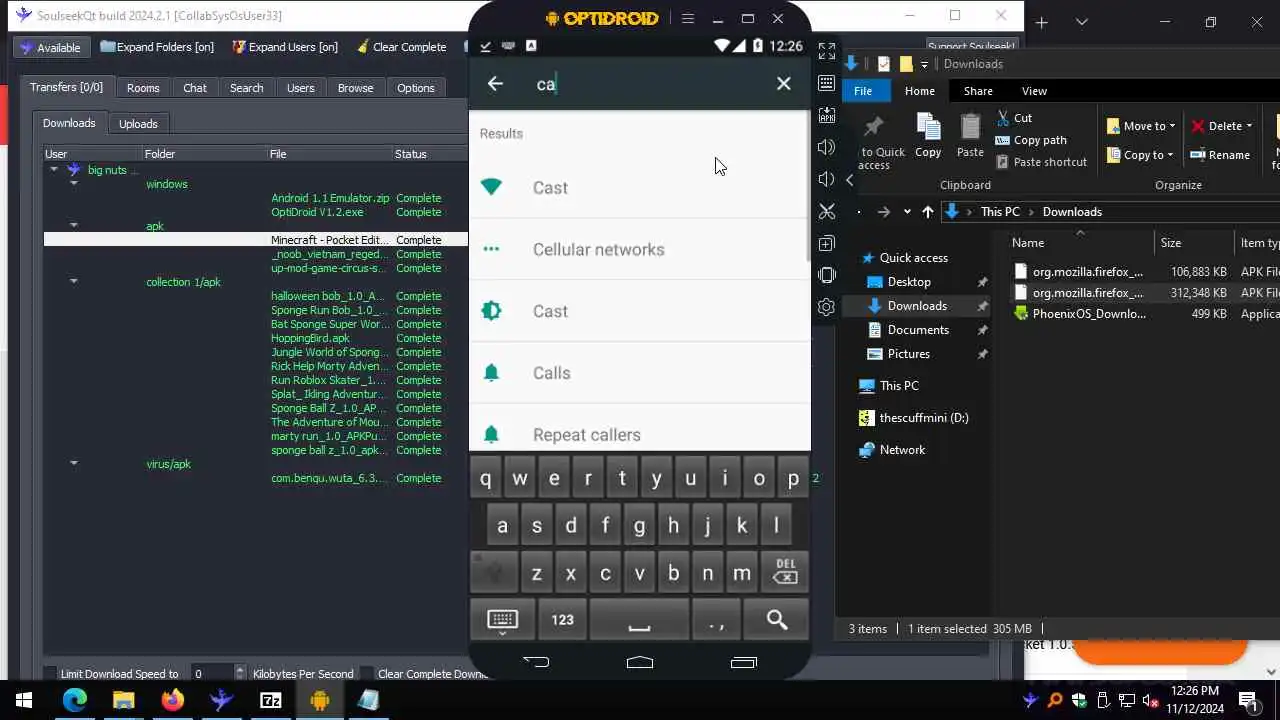Open the Cellular networks result
This screenshot has height=720, width=1280.
tap(640, 249)
